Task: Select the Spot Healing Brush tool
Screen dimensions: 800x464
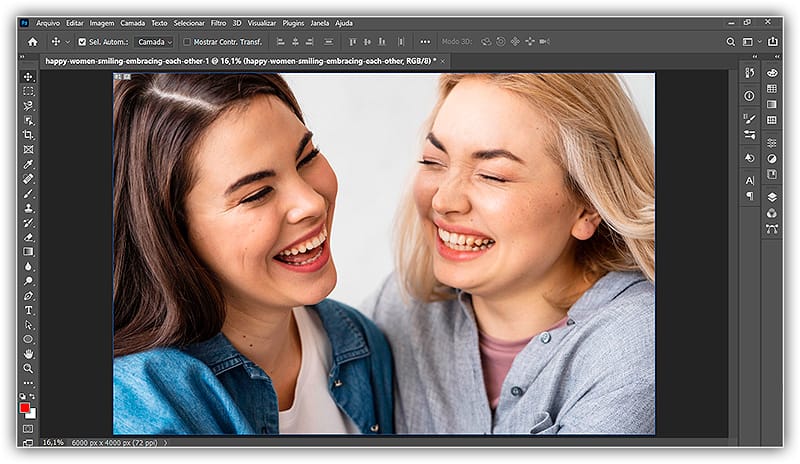Action: [x=28, y=179]
